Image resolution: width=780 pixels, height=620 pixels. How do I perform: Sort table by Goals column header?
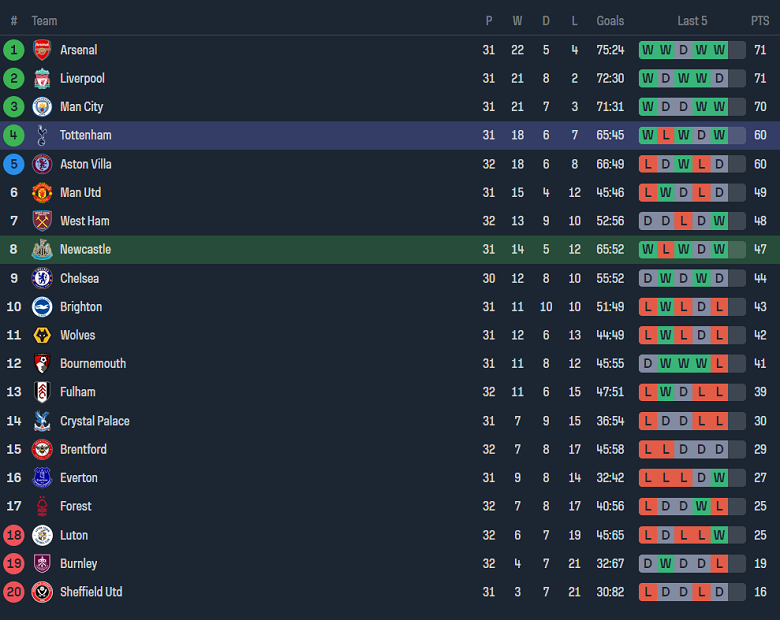[x=610, y=21]
